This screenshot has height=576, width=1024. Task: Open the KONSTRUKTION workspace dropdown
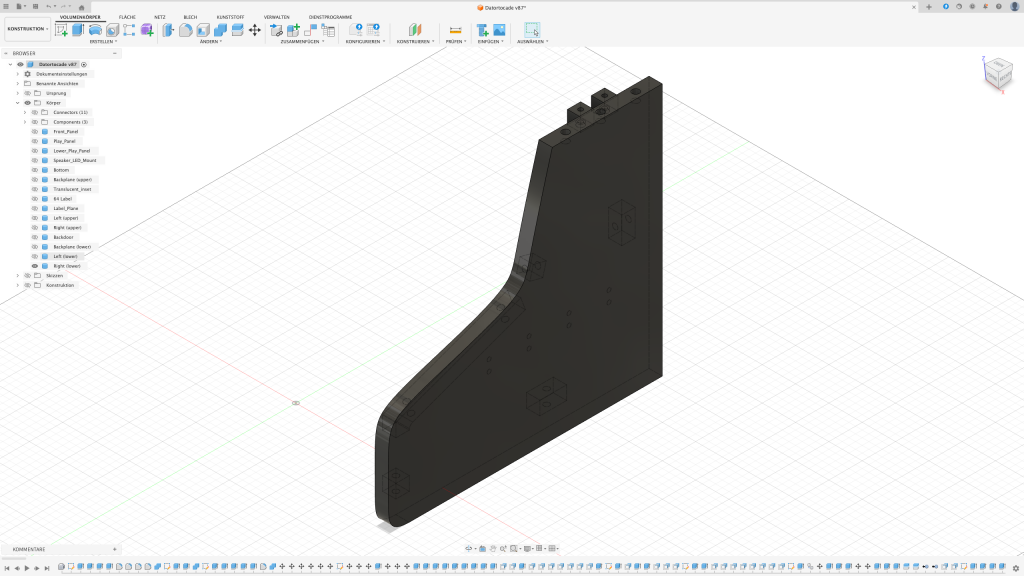26,29
